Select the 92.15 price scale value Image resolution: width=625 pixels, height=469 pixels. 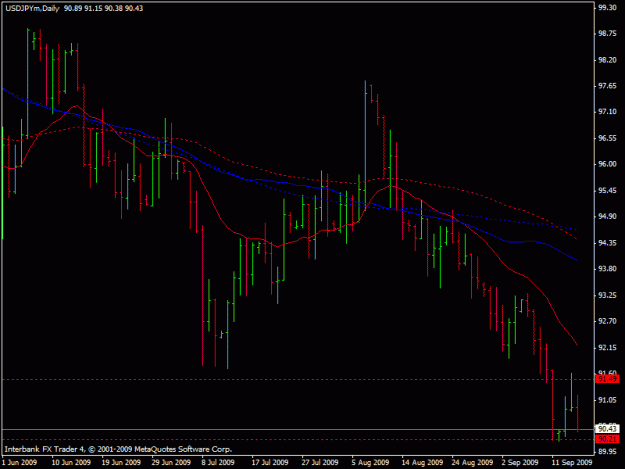pyautogui.click(x=607, y=347)
